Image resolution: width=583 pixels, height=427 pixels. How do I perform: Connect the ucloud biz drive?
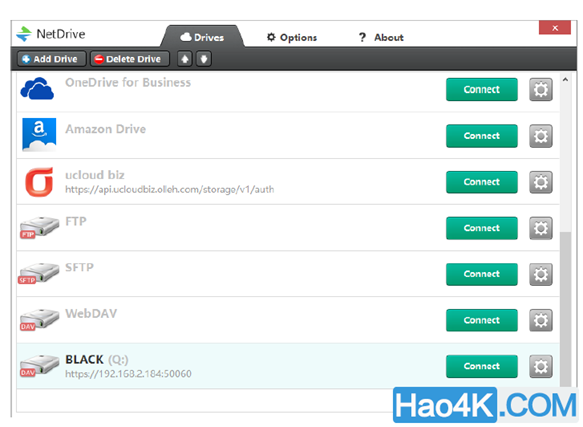pyautogui.click(x=481, y=182)
